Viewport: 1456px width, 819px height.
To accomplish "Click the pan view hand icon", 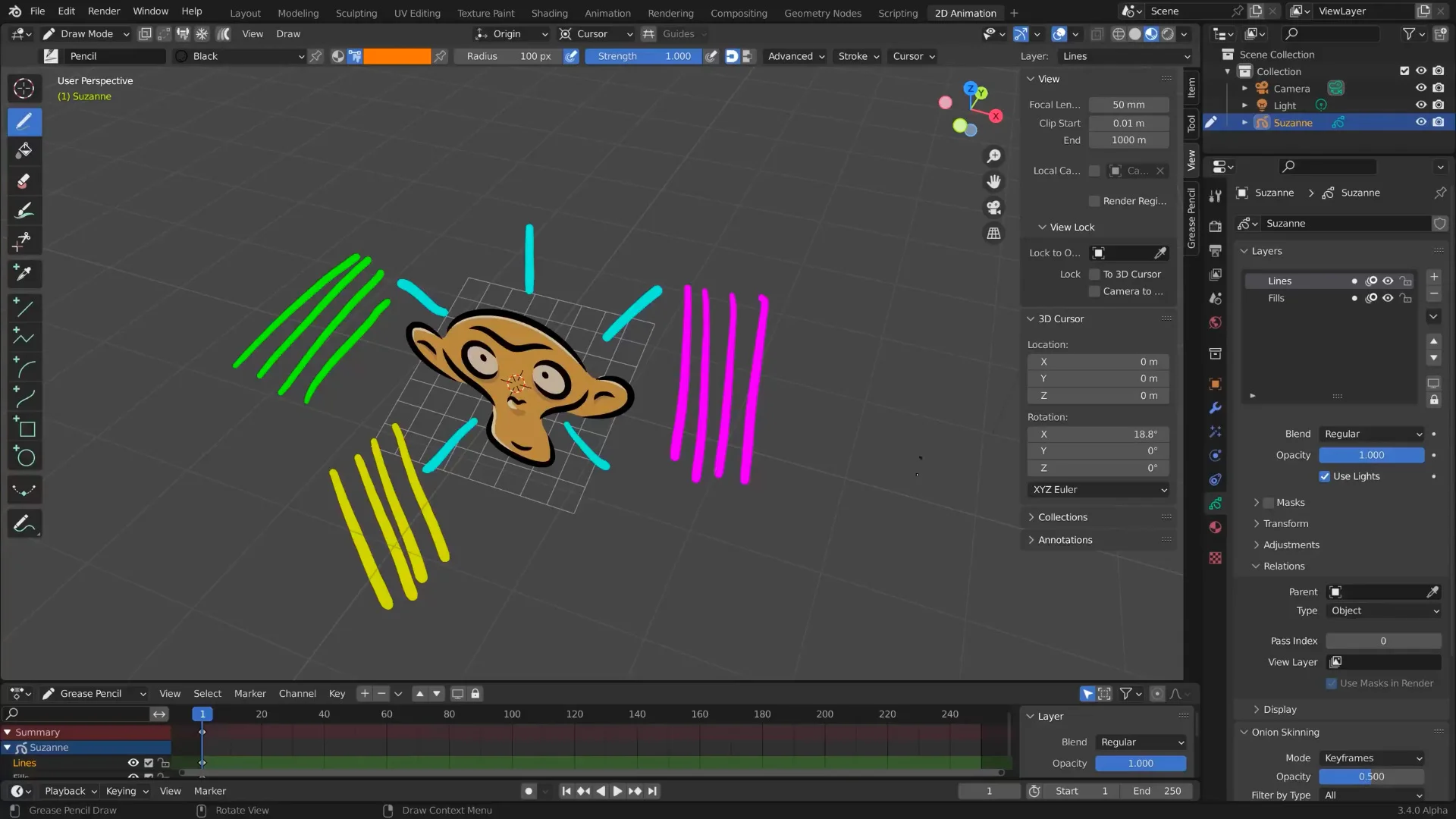I will click(993, 181).
